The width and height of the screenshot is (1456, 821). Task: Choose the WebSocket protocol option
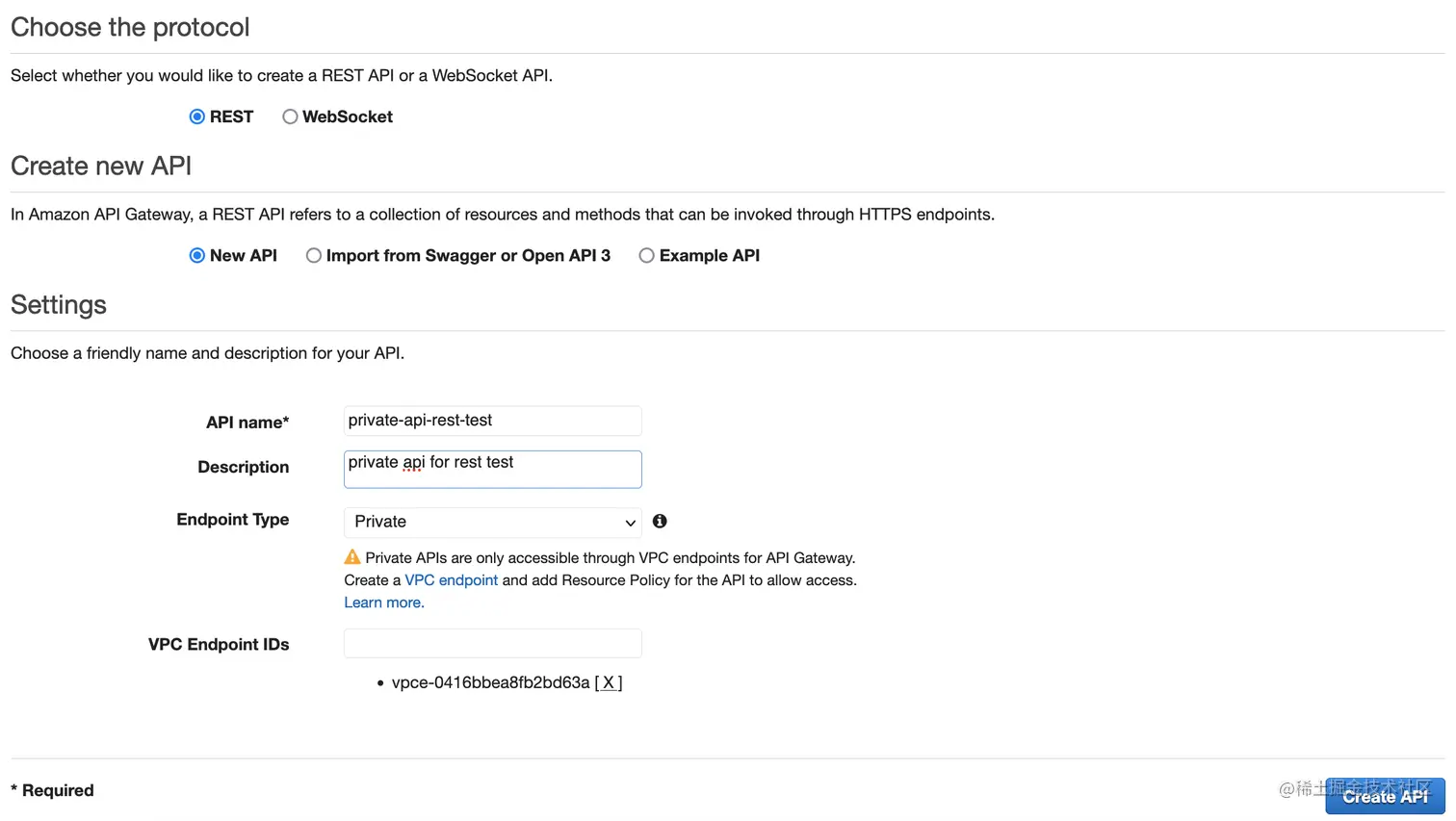pyautogui.click(x=290, y=116)
